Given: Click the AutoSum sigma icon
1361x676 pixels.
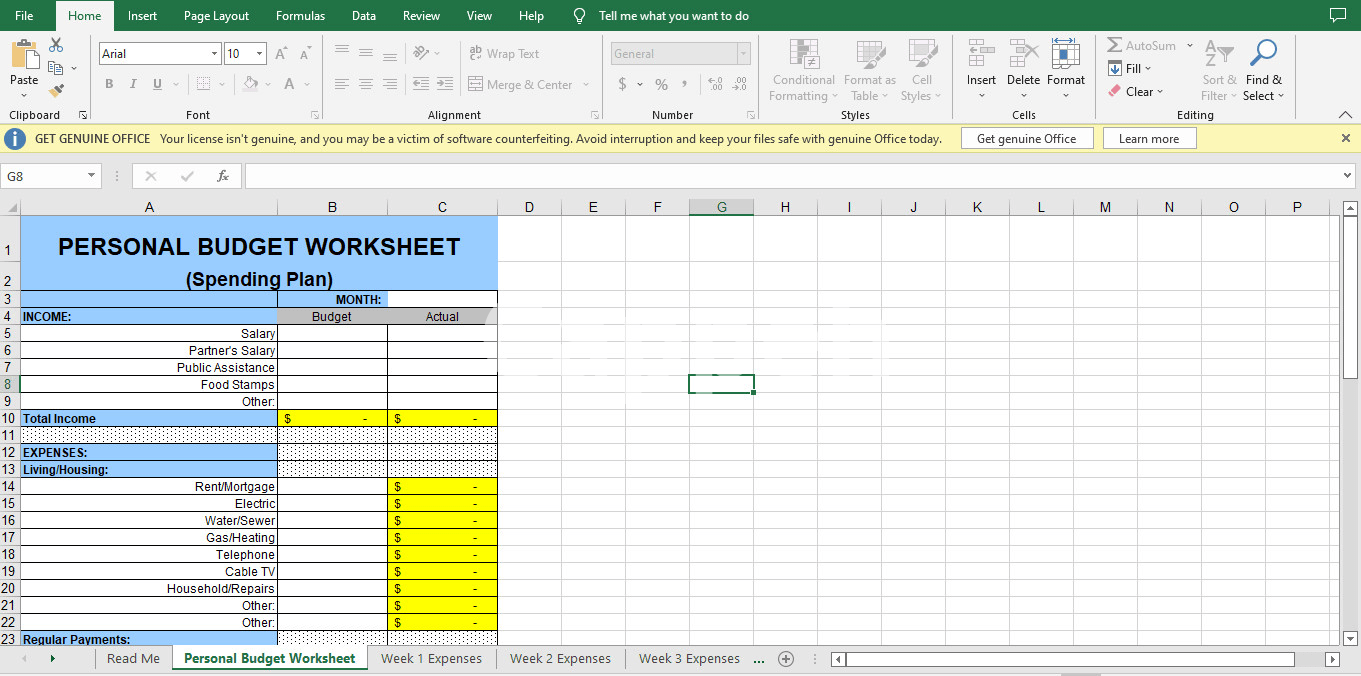Looking at the screenshot, I should click(1115, 46).
